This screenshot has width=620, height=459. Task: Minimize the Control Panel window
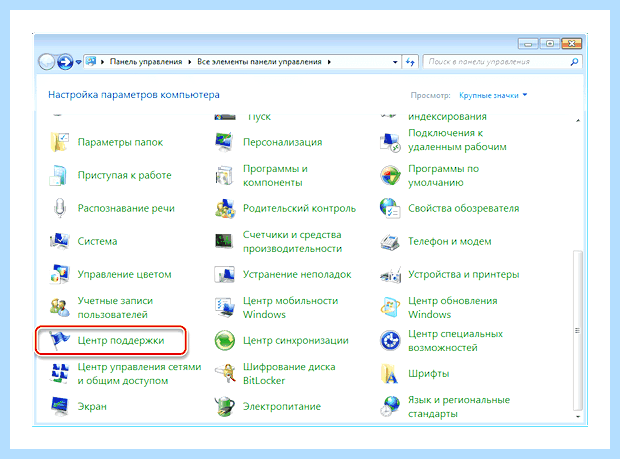coord(528,44)
